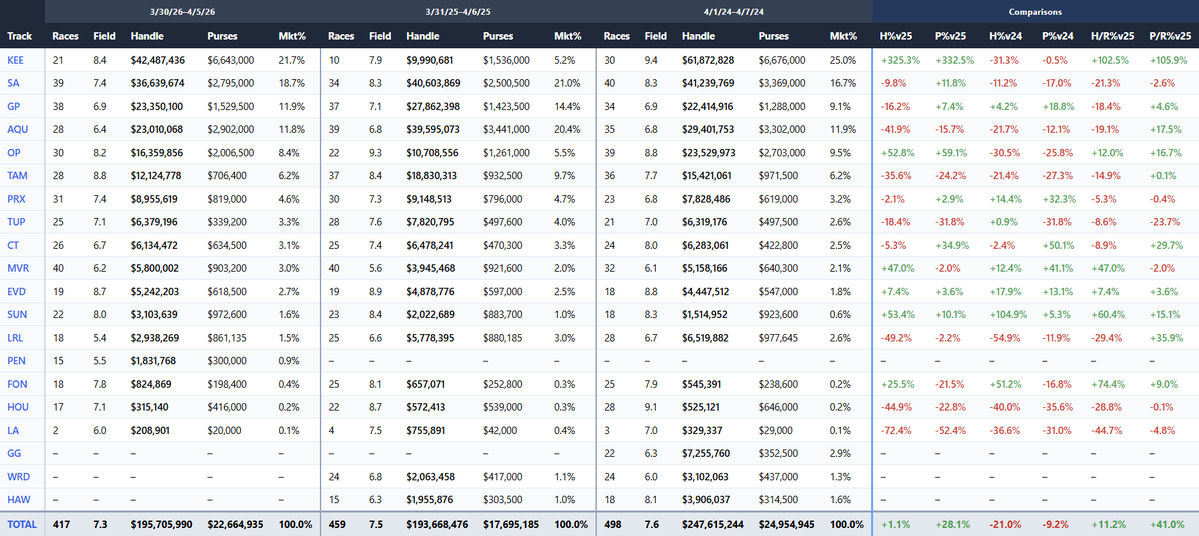Viewport: 1199px width, 536px height.
Task: Select total comparison value -21.0%
Action: click(x=1005, y=525)
